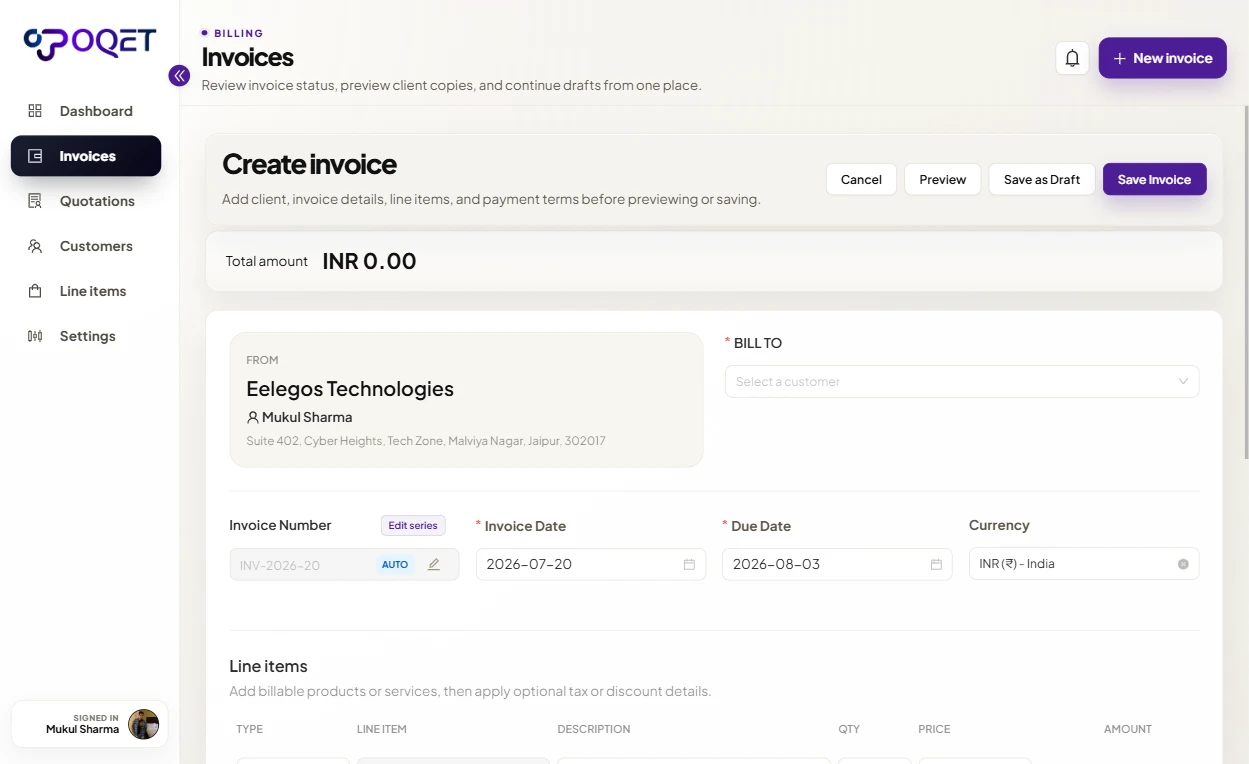Click the Save Invoice button

(1154, 179)
